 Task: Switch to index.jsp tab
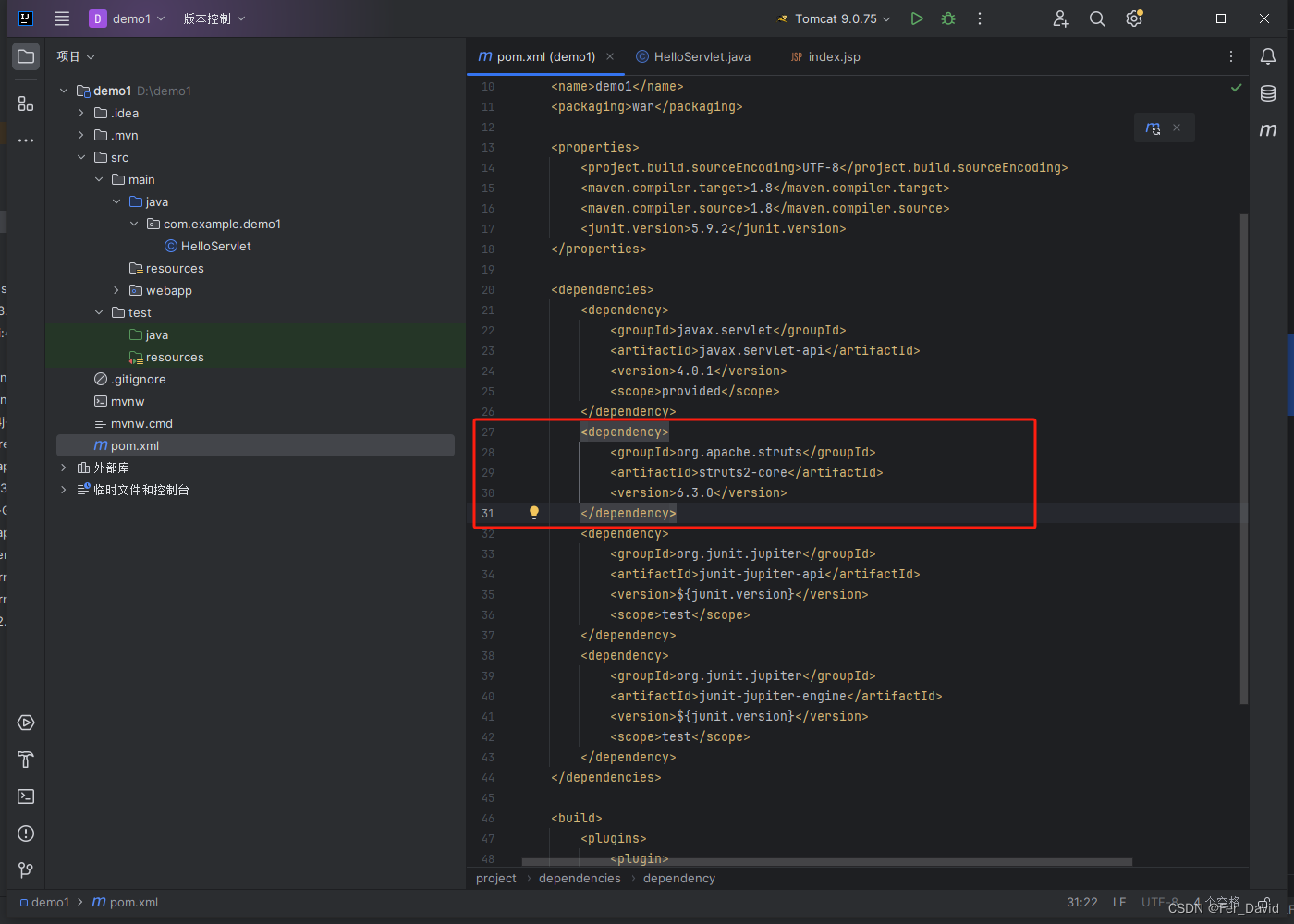tap(824, 56)
